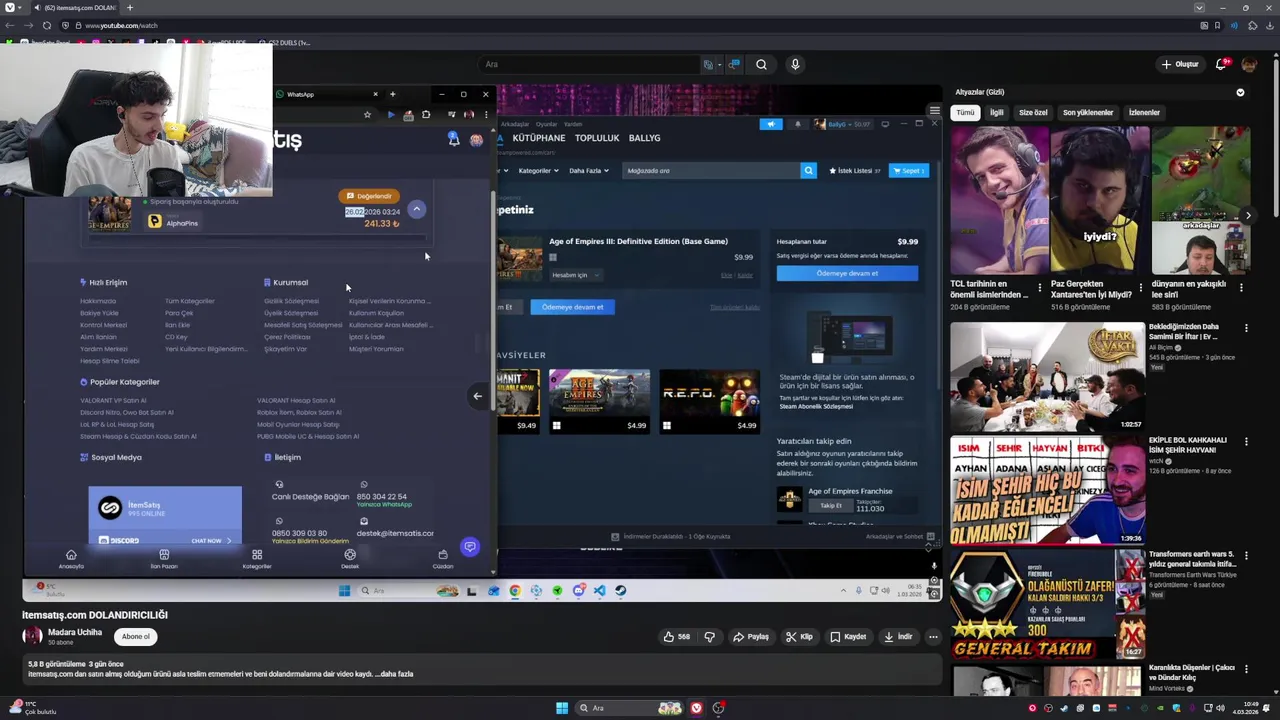Open the CS2 DUELS bookmark
The width and height of the screenshot is (1280, 720).
285,43
